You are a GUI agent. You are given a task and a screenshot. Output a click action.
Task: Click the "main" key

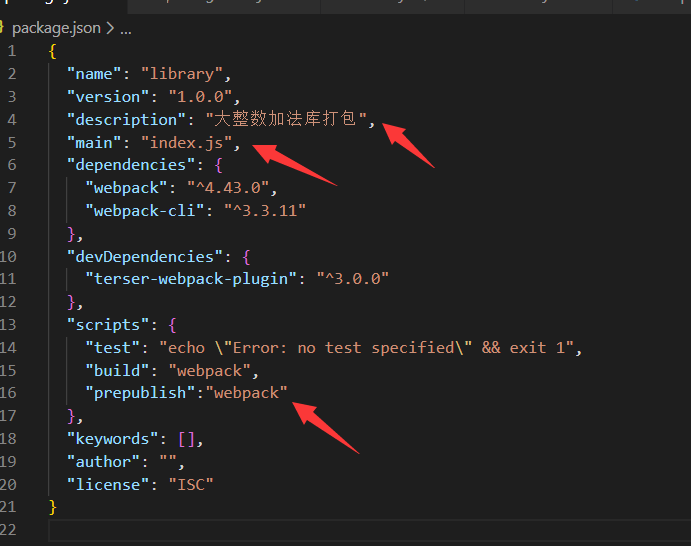[93, 143]
